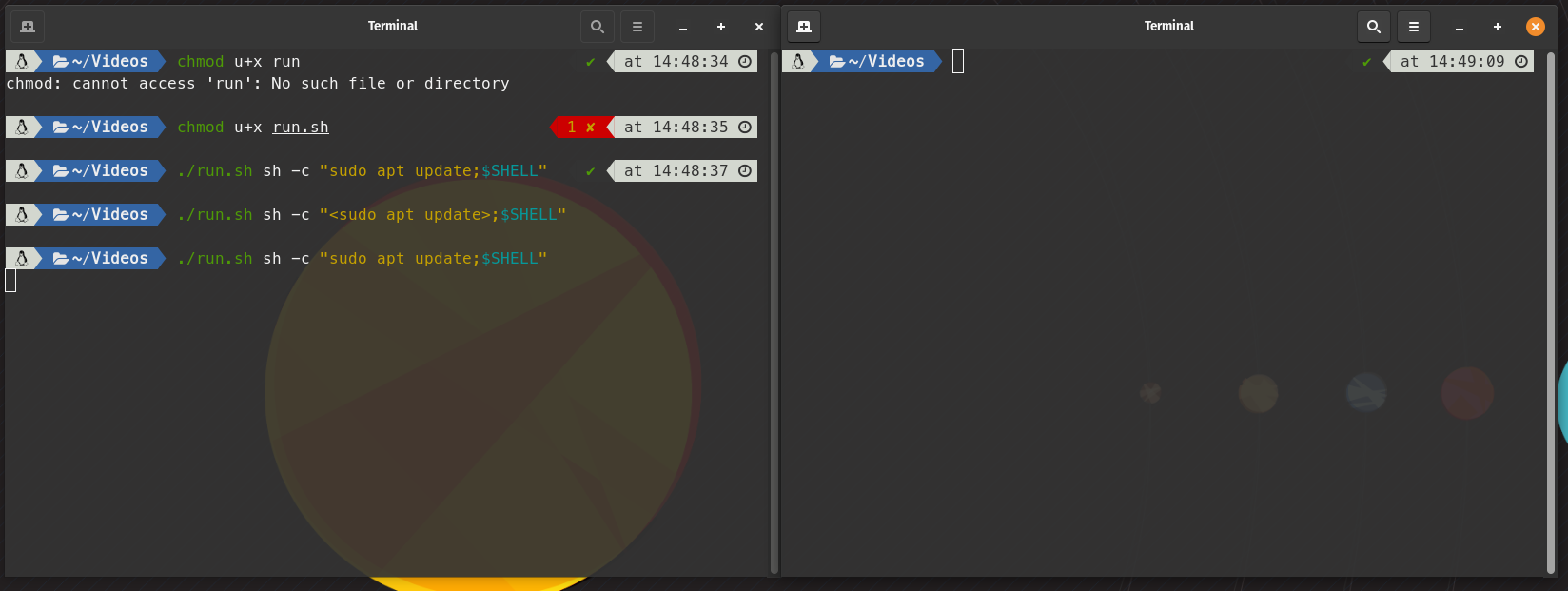Screen dimensions: 1568x591
Task: Maximize the left Terminal window
Action: point(721,27)
